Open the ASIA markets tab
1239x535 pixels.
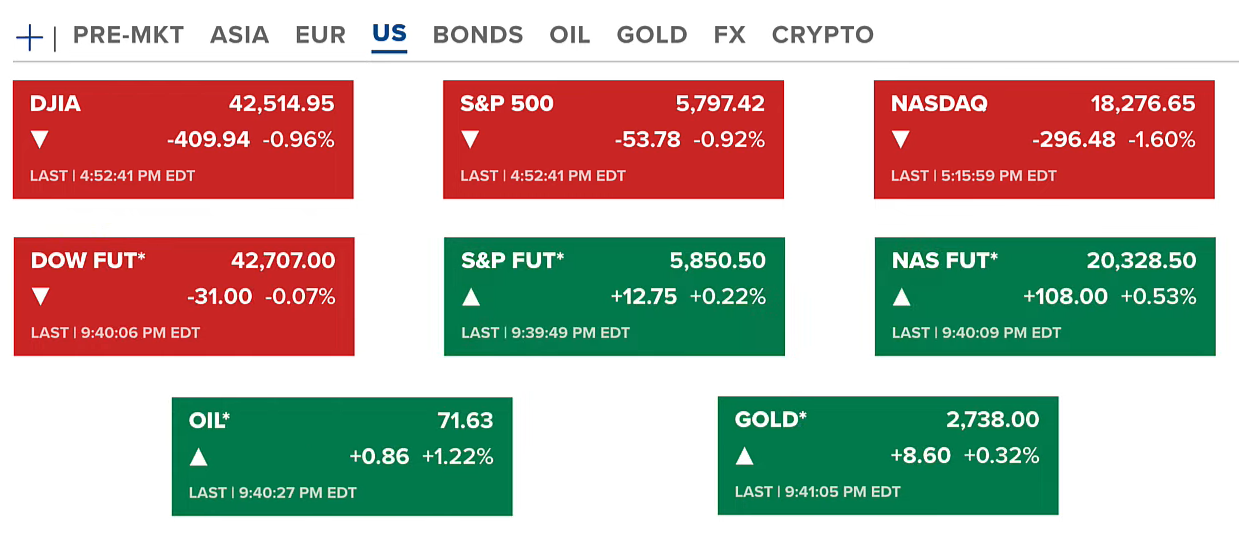tap(239, 35)
